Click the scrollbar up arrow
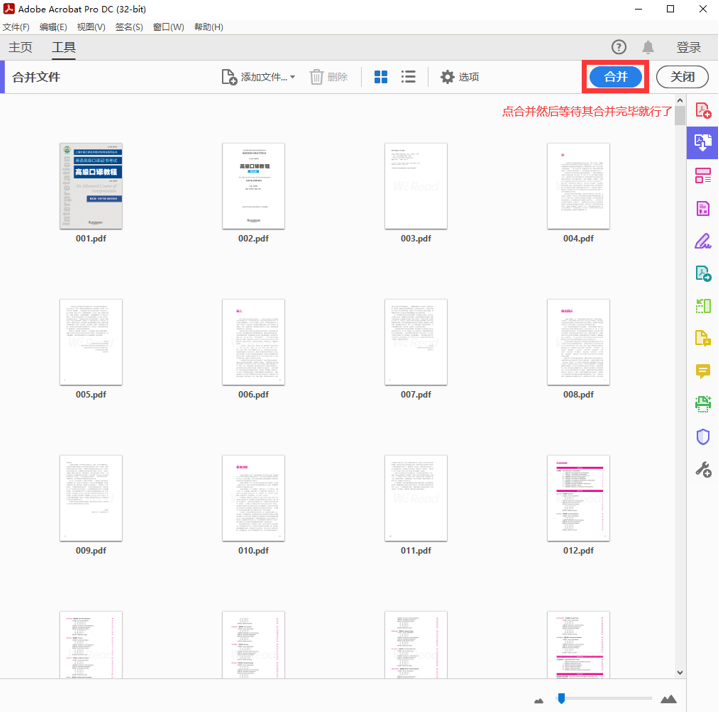The image size is (719, 712). [680, 100]
